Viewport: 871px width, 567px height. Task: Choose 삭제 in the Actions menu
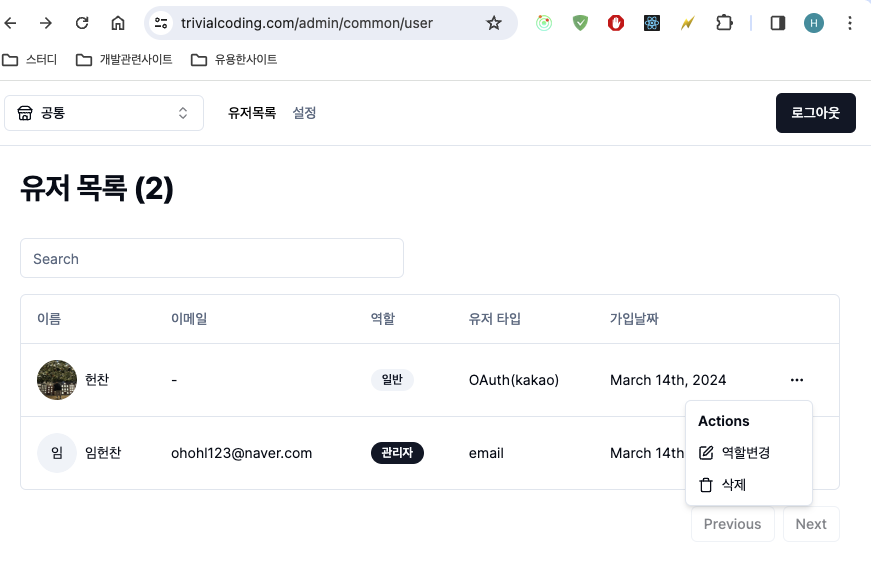[x=733, y=485]
